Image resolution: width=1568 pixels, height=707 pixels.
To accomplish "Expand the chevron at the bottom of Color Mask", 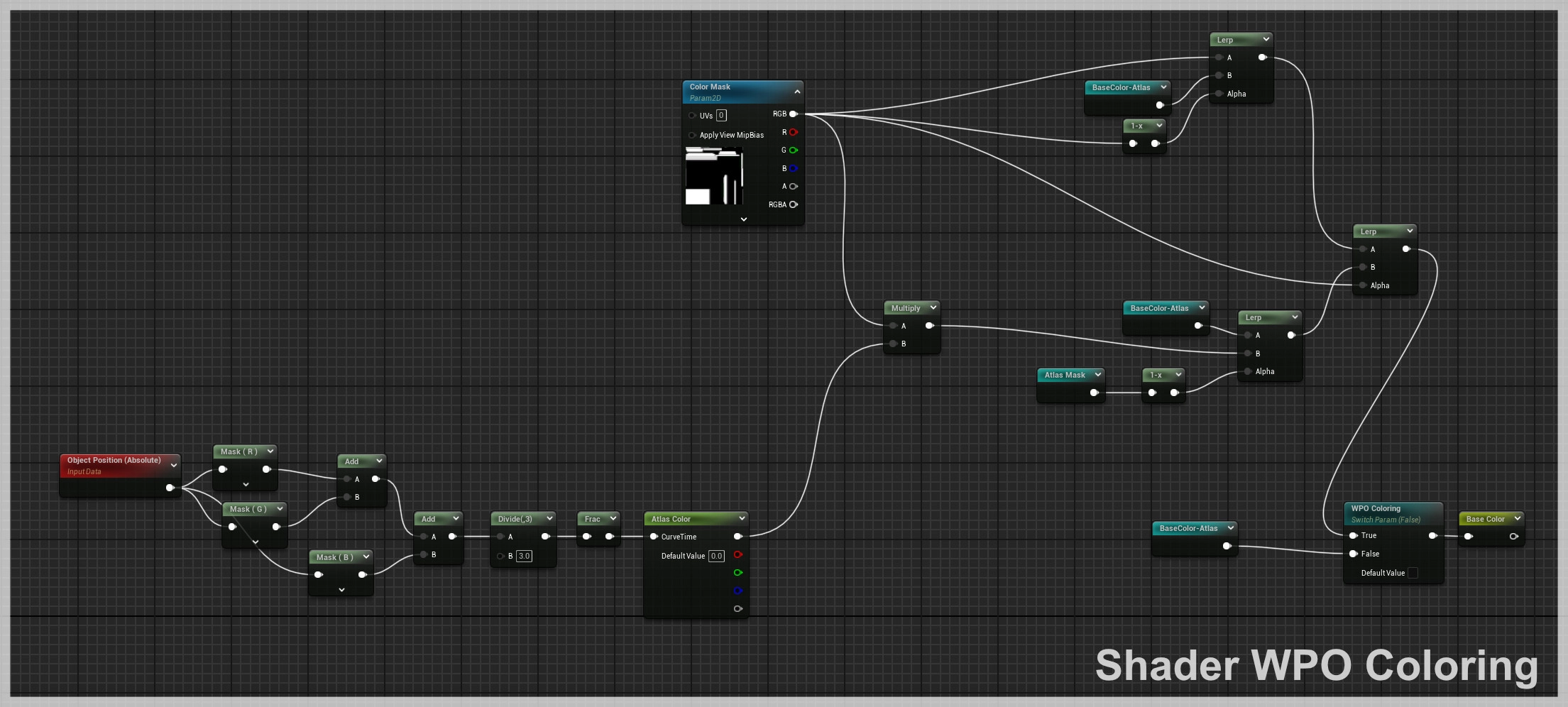I will pos(743,219).
